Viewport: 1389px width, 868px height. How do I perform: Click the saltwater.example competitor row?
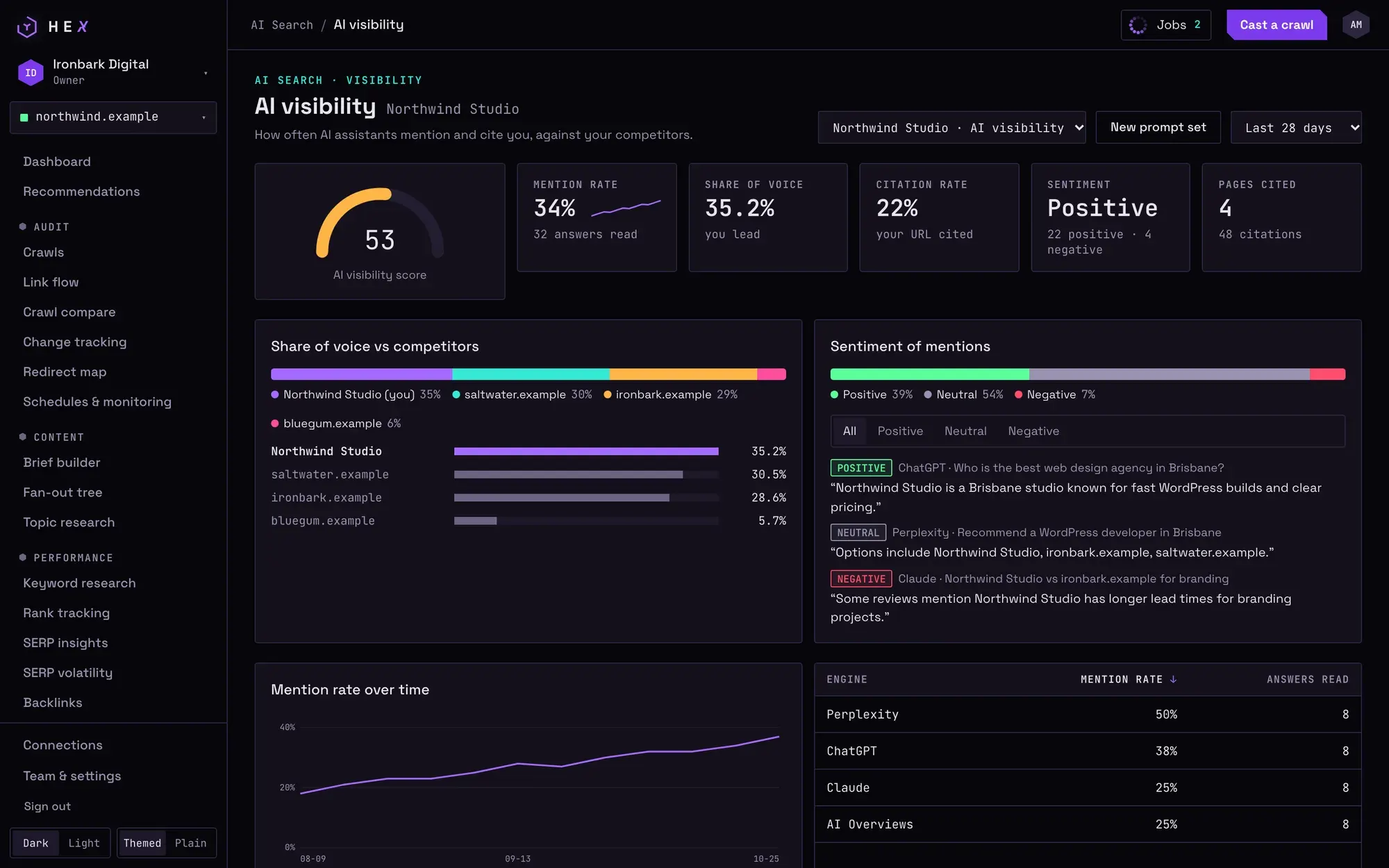(x=529, y=474)
